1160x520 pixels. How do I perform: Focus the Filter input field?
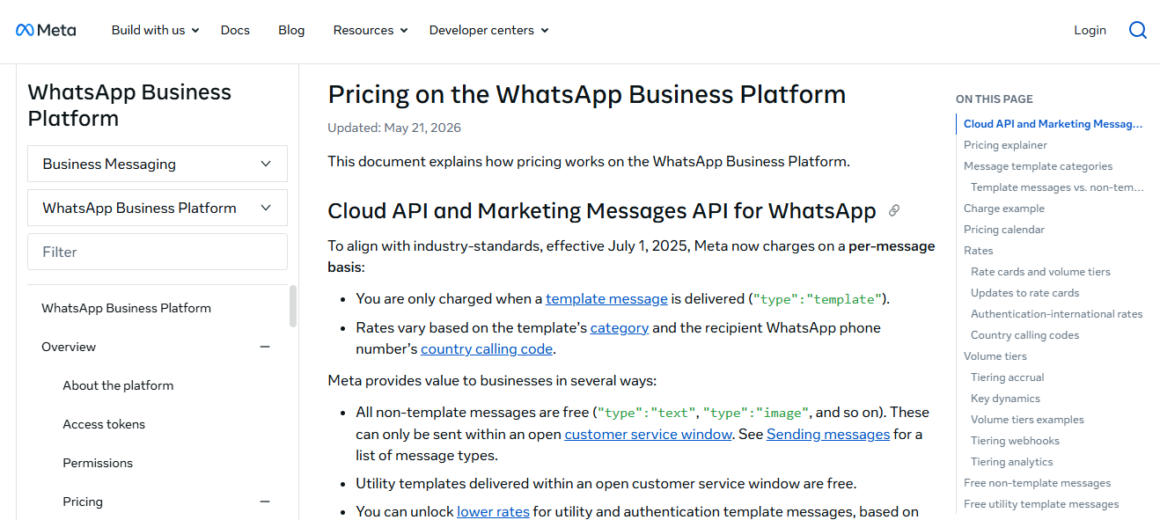tap(158, 251)
